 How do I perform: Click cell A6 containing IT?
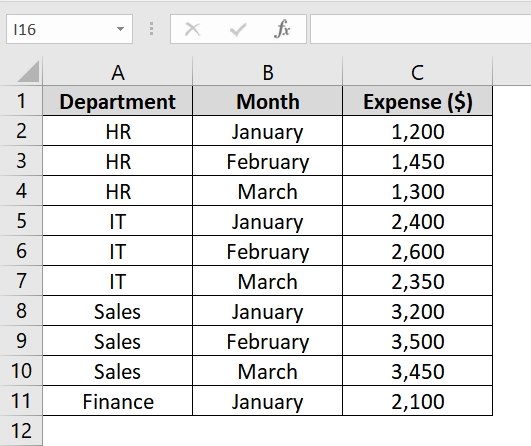tap(118, 251)
